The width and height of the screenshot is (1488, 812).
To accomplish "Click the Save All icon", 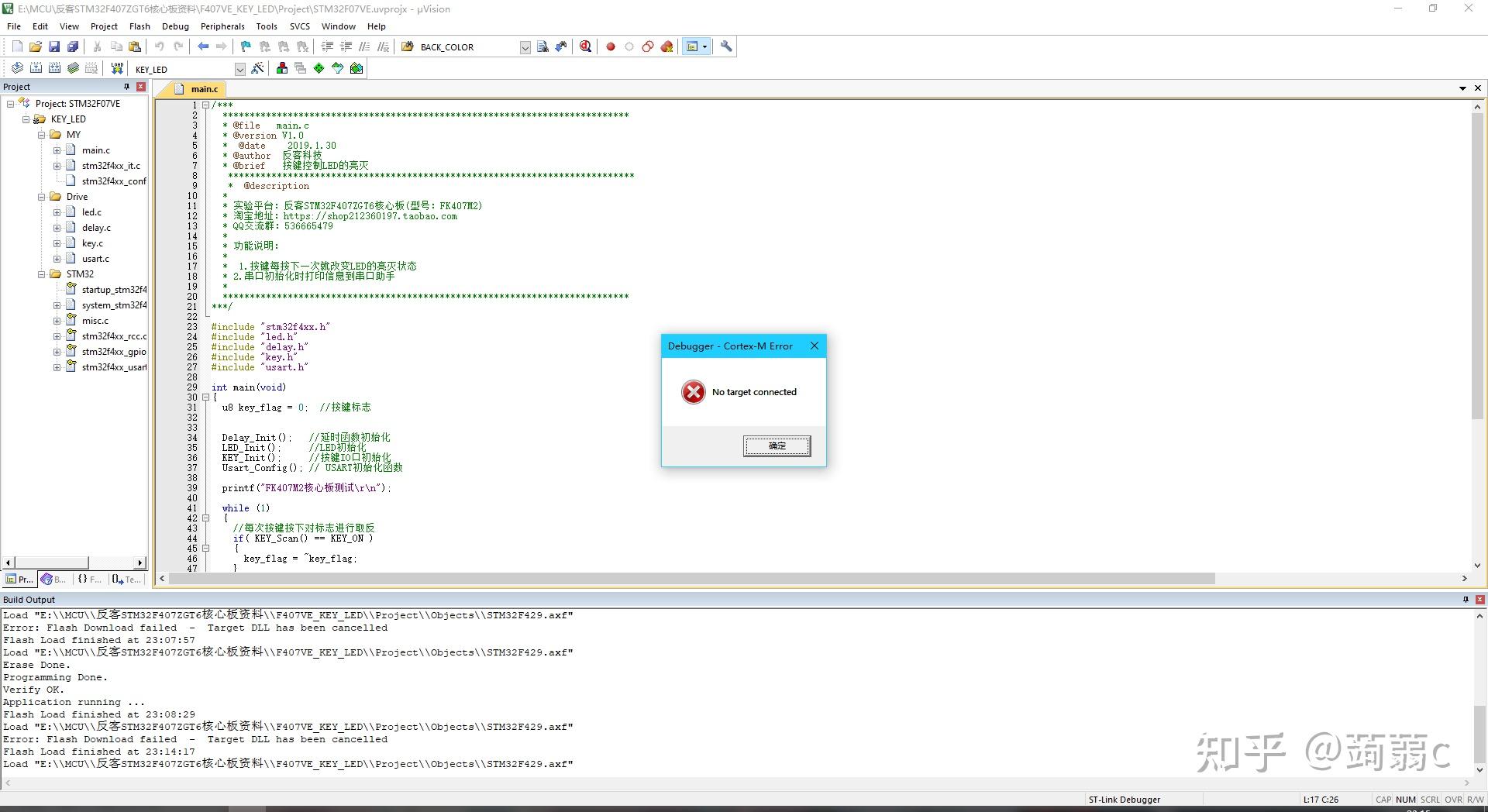I will [73, 46].
